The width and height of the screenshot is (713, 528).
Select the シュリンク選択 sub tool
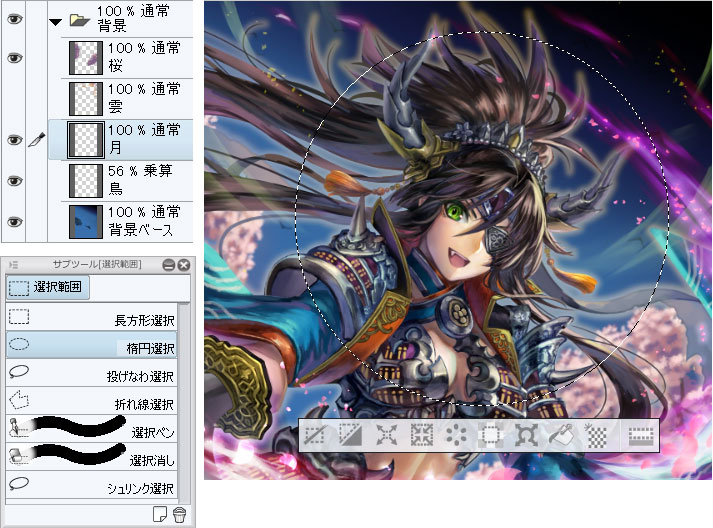point(91,484)
